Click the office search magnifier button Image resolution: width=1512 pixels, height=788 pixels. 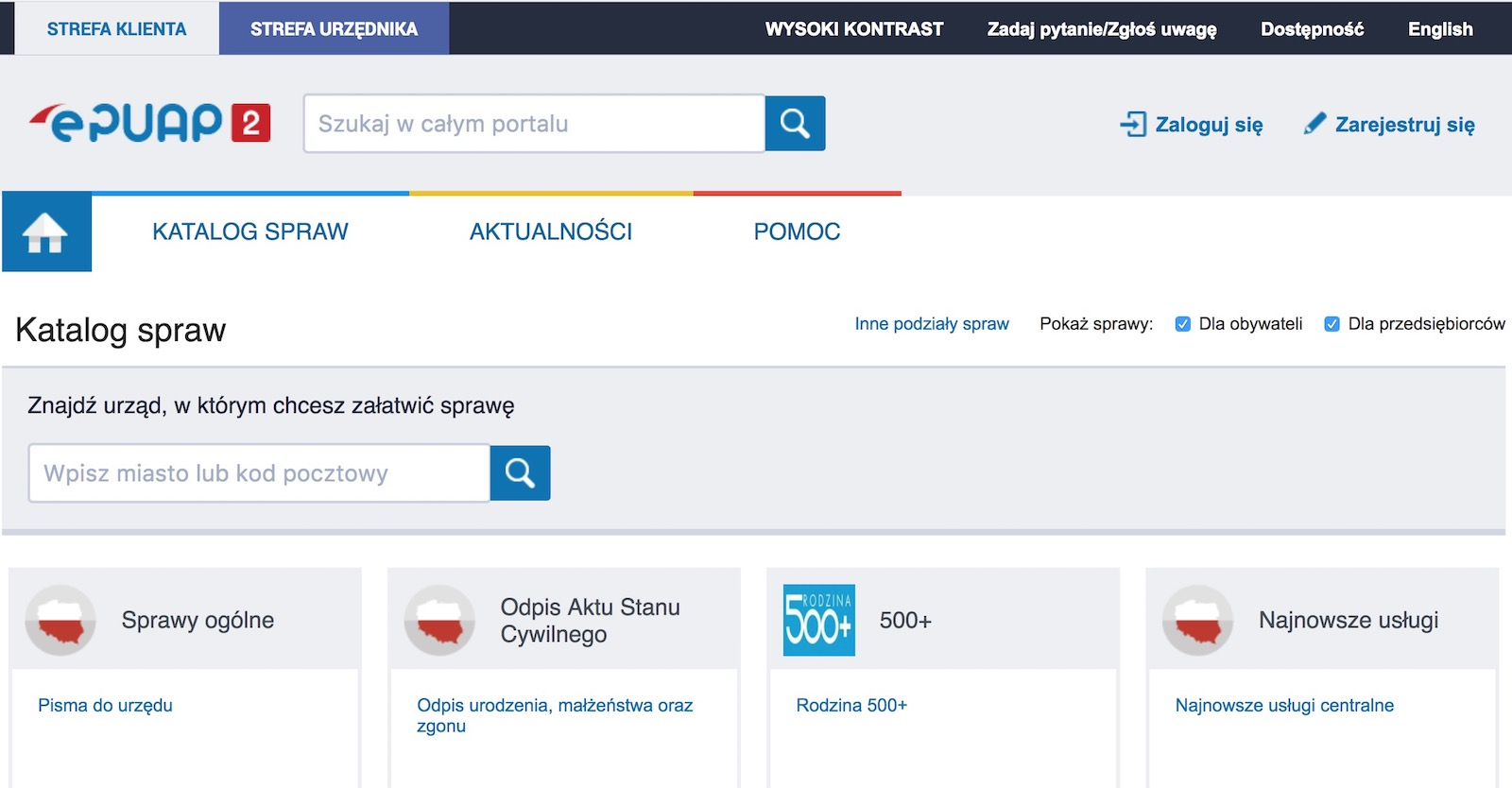(x=520, y=473)
